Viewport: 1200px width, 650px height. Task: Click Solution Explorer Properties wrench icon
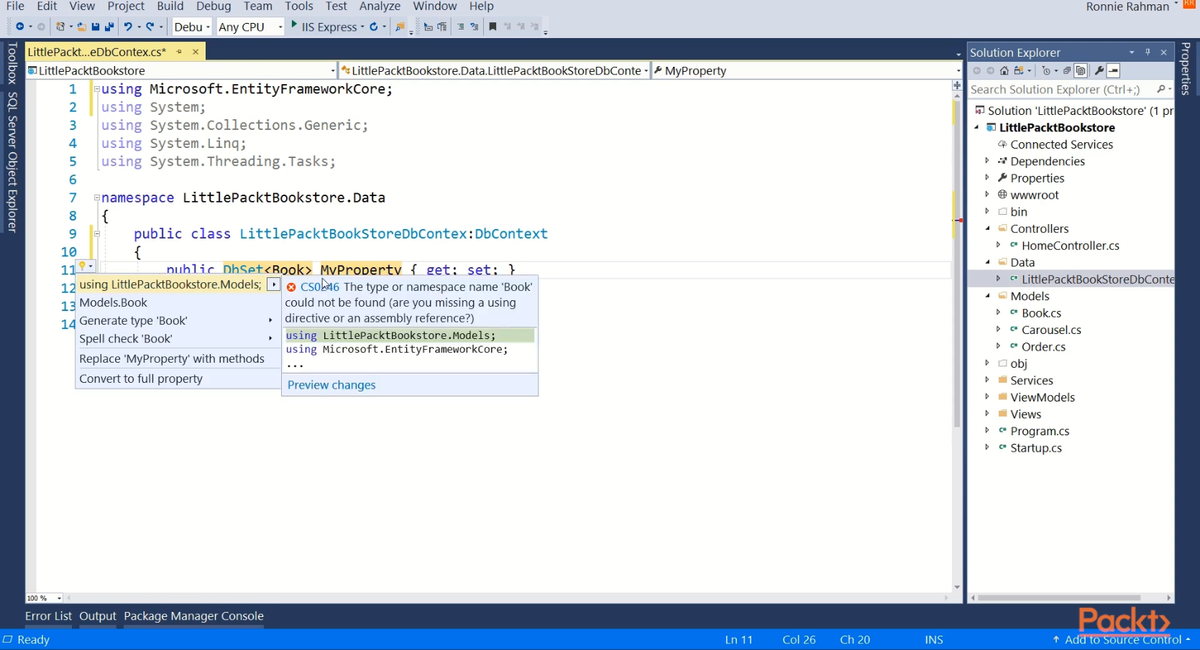click(x=1099, y=71)
